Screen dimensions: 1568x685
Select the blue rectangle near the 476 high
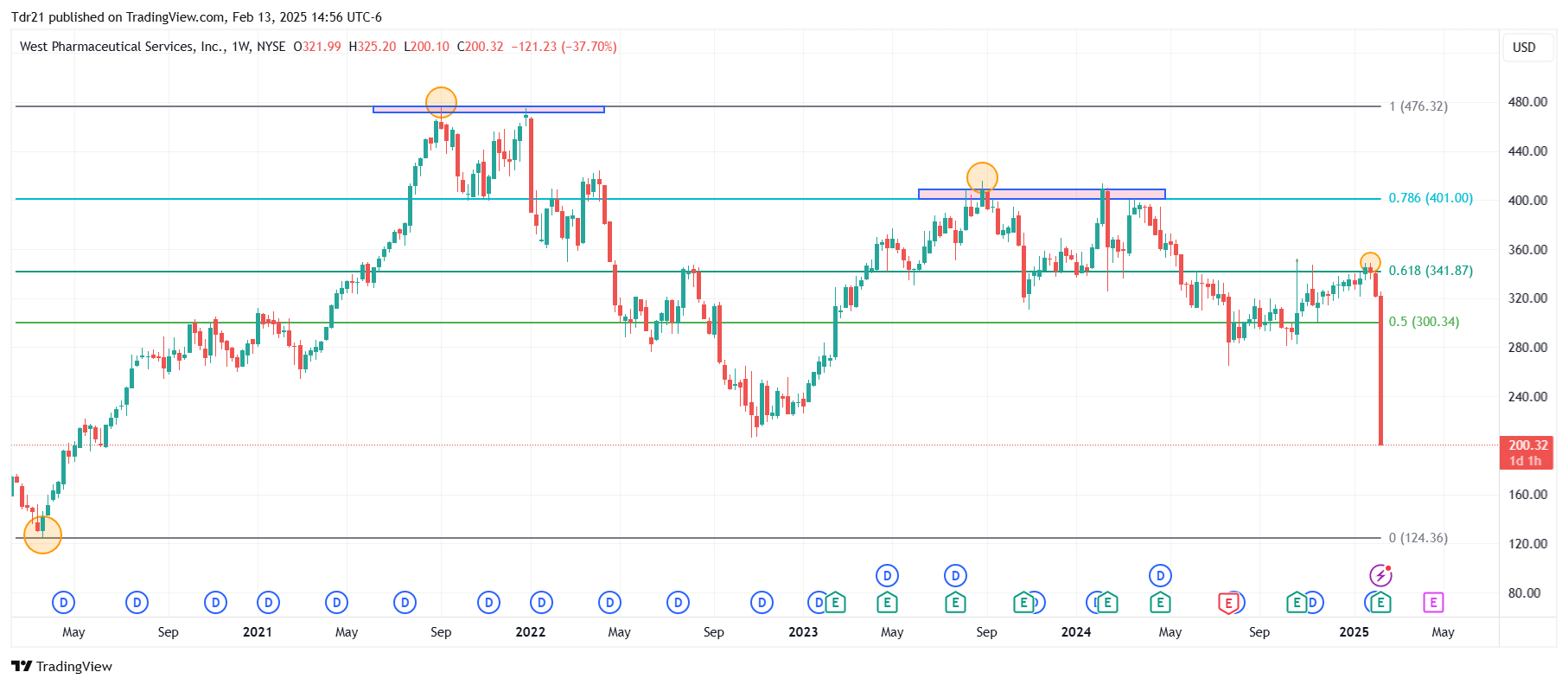coord(488,110)
